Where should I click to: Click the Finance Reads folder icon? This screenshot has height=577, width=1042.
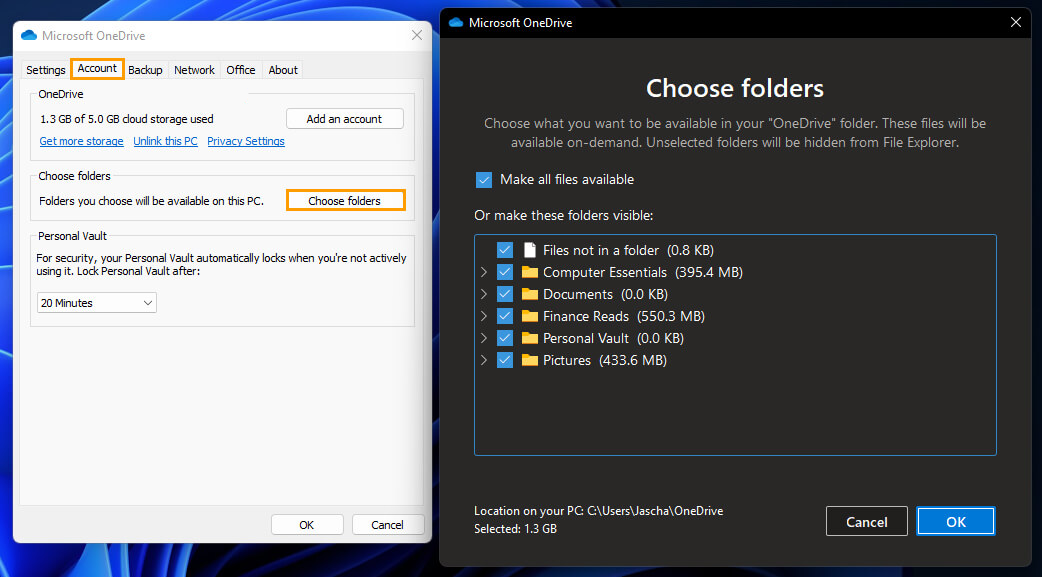tap(530, 316)
